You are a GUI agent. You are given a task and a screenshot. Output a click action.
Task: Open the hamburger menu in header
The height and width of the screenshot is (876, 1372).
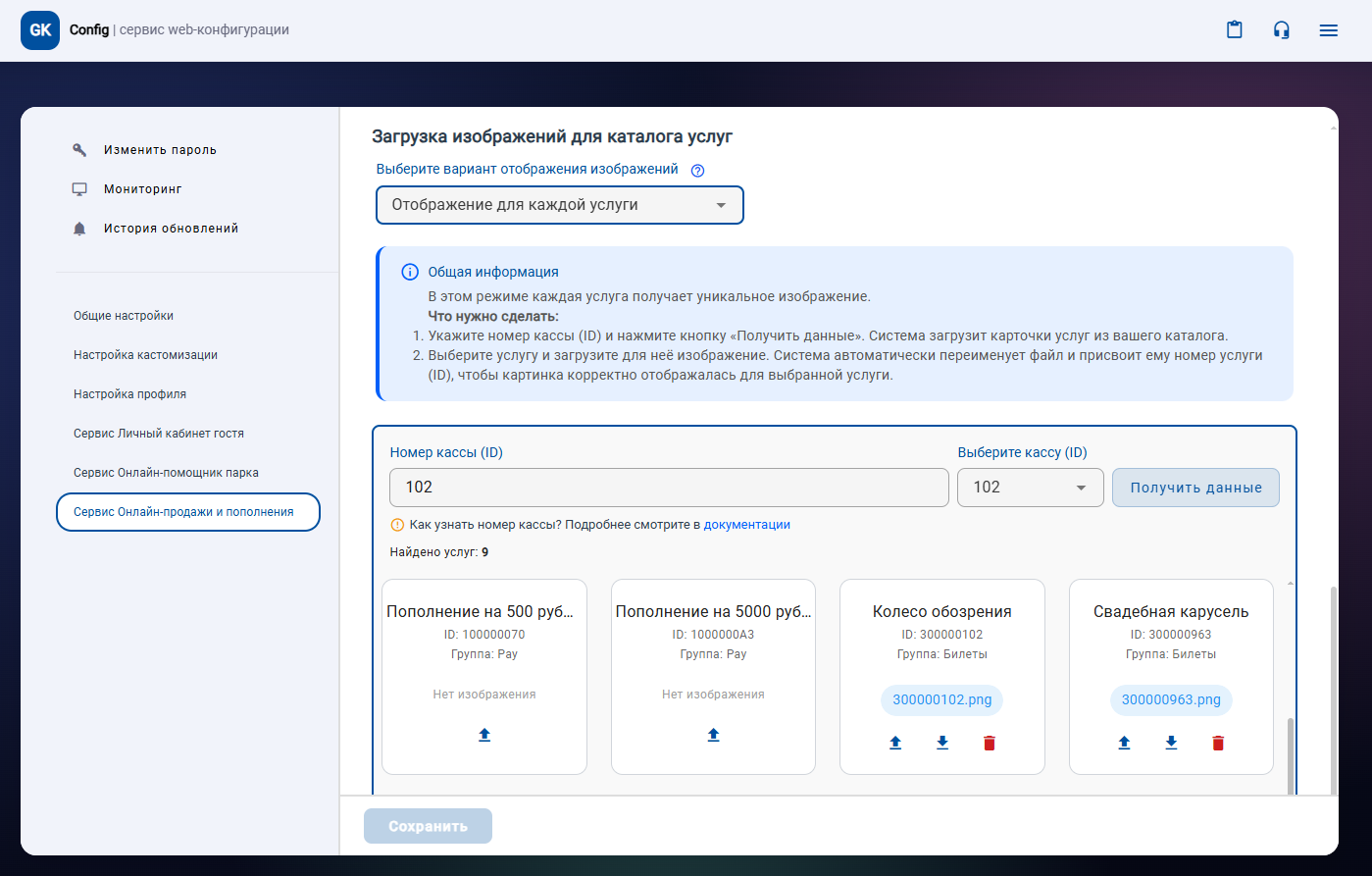(x=1328, y=30)
